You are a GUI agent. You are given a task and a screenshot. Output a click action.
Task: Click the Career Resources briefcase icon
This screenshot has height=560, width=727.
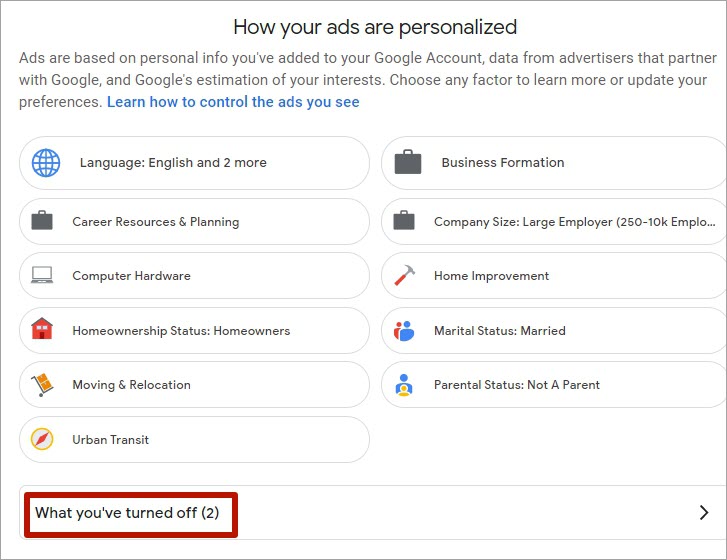click(42, 221)
